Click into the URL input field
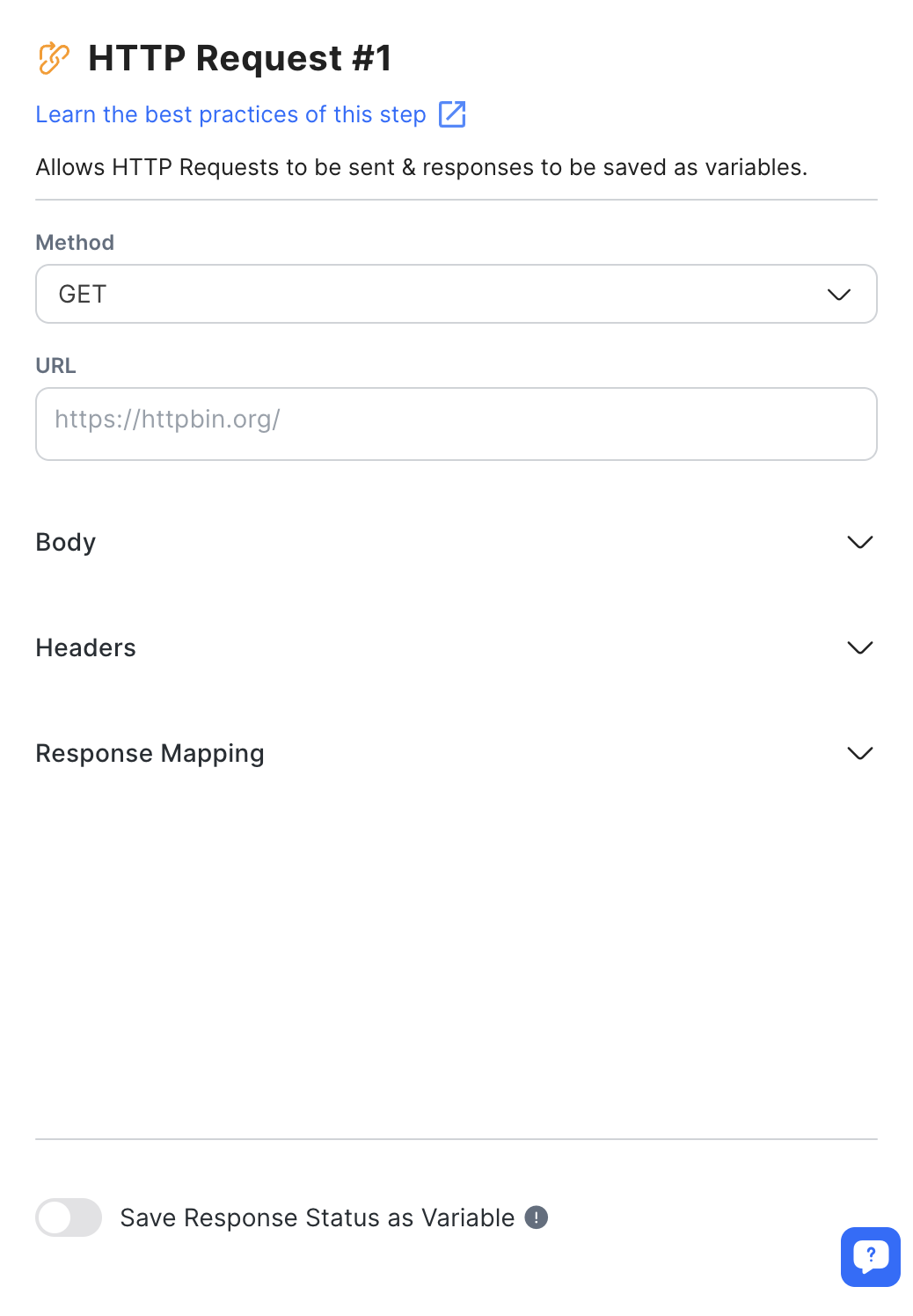 click(x=456, y=424)
